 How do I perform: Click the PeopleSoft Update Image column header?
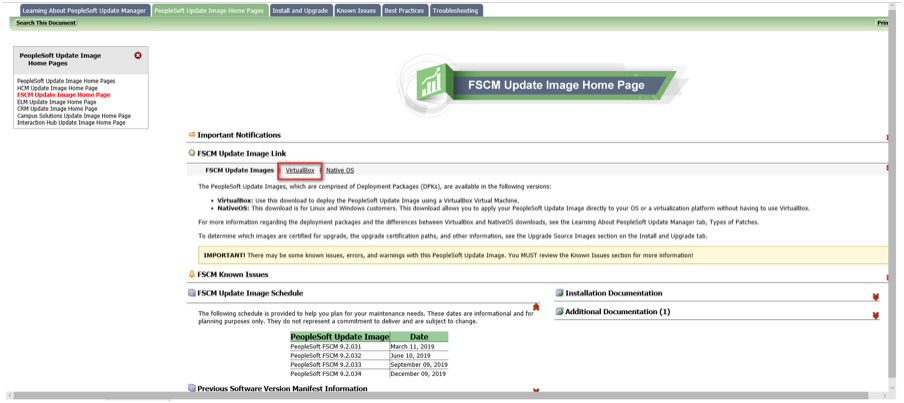point(340,337)
